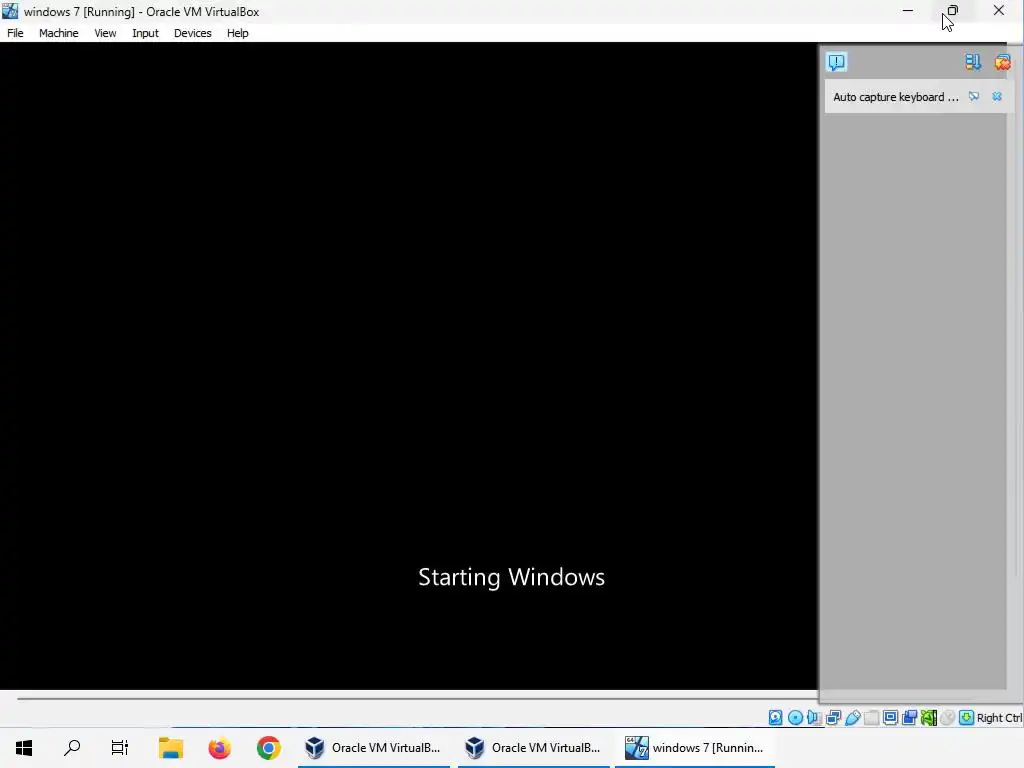Open Task View on the taskbar
This screenshot has height=768, width=1024.
(120, 748)
